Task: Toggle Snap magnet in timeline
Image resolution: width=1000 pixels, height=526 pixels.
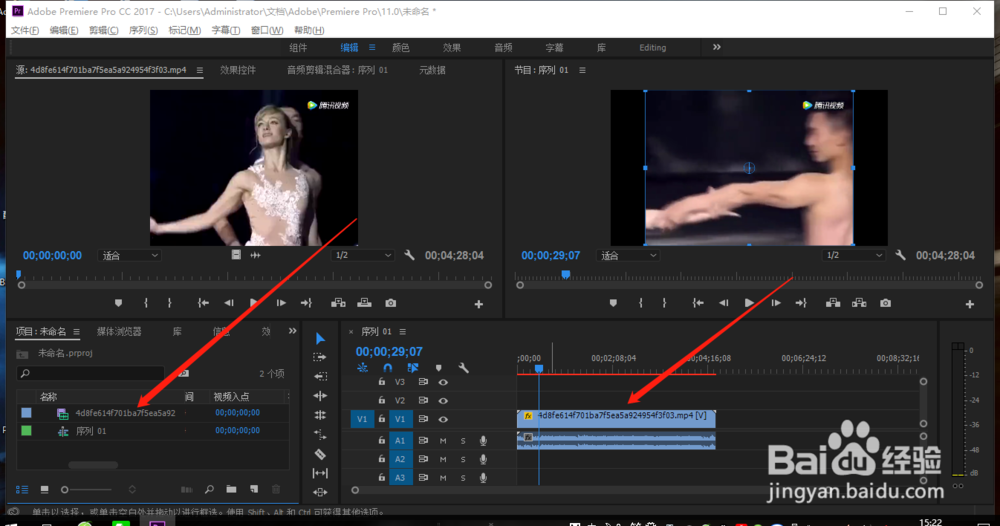Action: pos(387,368)
